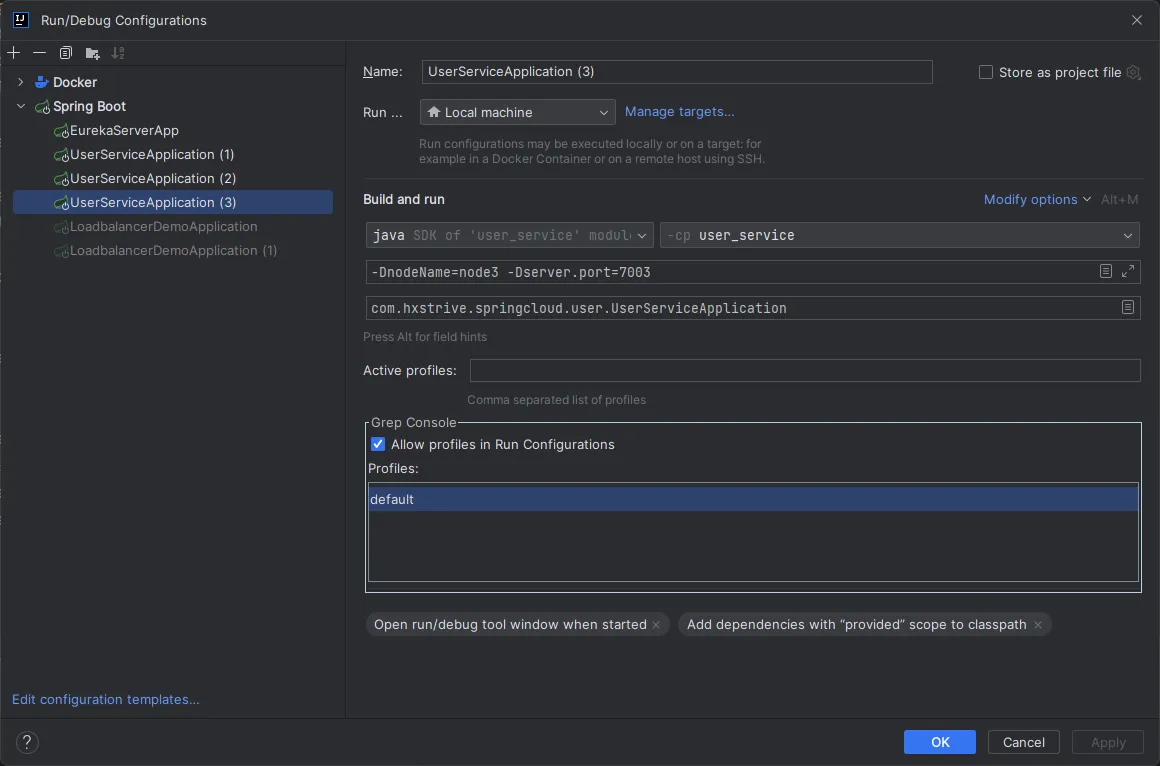The height and width of the screenshot is (766, 1160).
Task: Click the Manage targets link
Action: pos(679,112)
